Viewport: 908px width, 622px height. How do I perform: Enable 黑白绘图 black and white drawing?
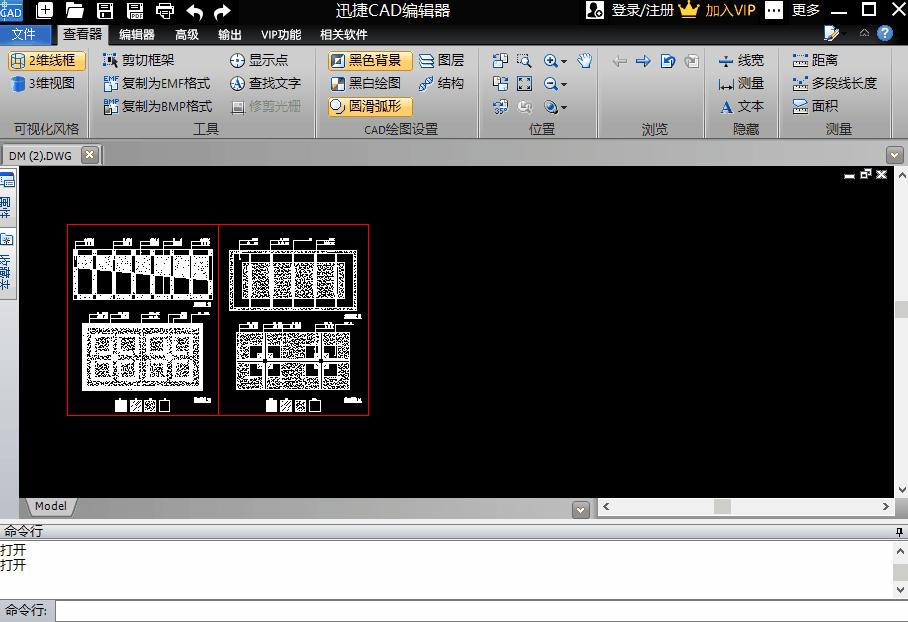(366, 83)
